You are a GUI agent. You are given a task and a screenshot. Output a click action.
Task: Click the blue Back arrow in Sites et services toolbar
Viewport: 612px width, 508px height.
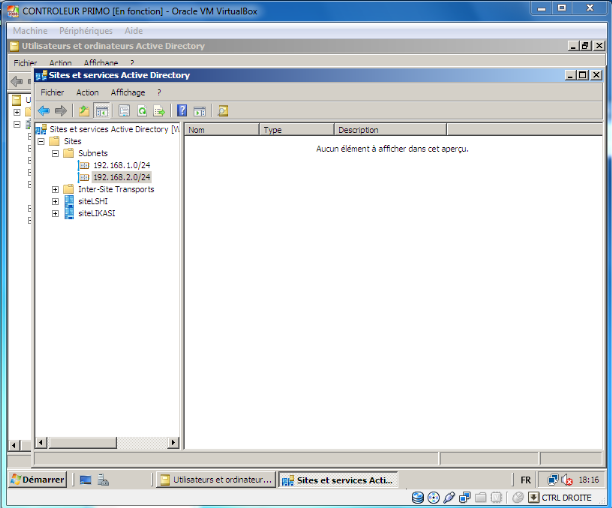coord(44,111)
